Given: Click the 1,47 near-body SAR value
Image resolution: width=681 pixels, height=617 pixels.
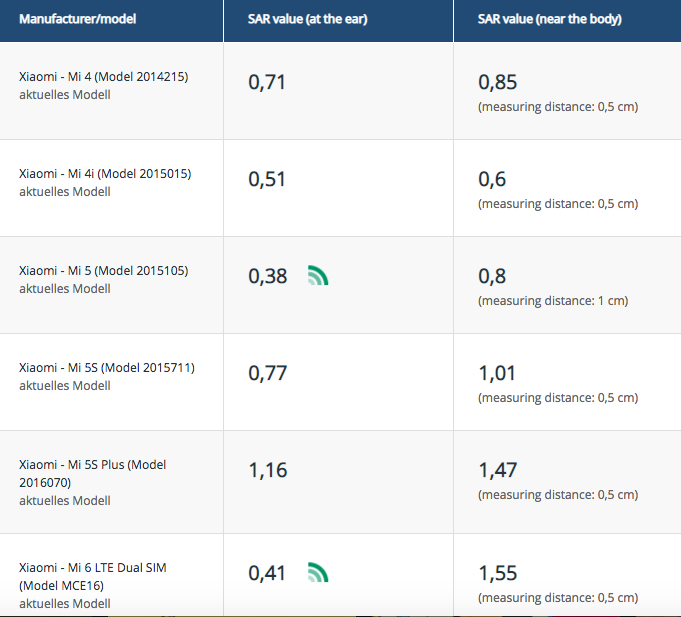Looking at the screenshot, I should point(498,470).
